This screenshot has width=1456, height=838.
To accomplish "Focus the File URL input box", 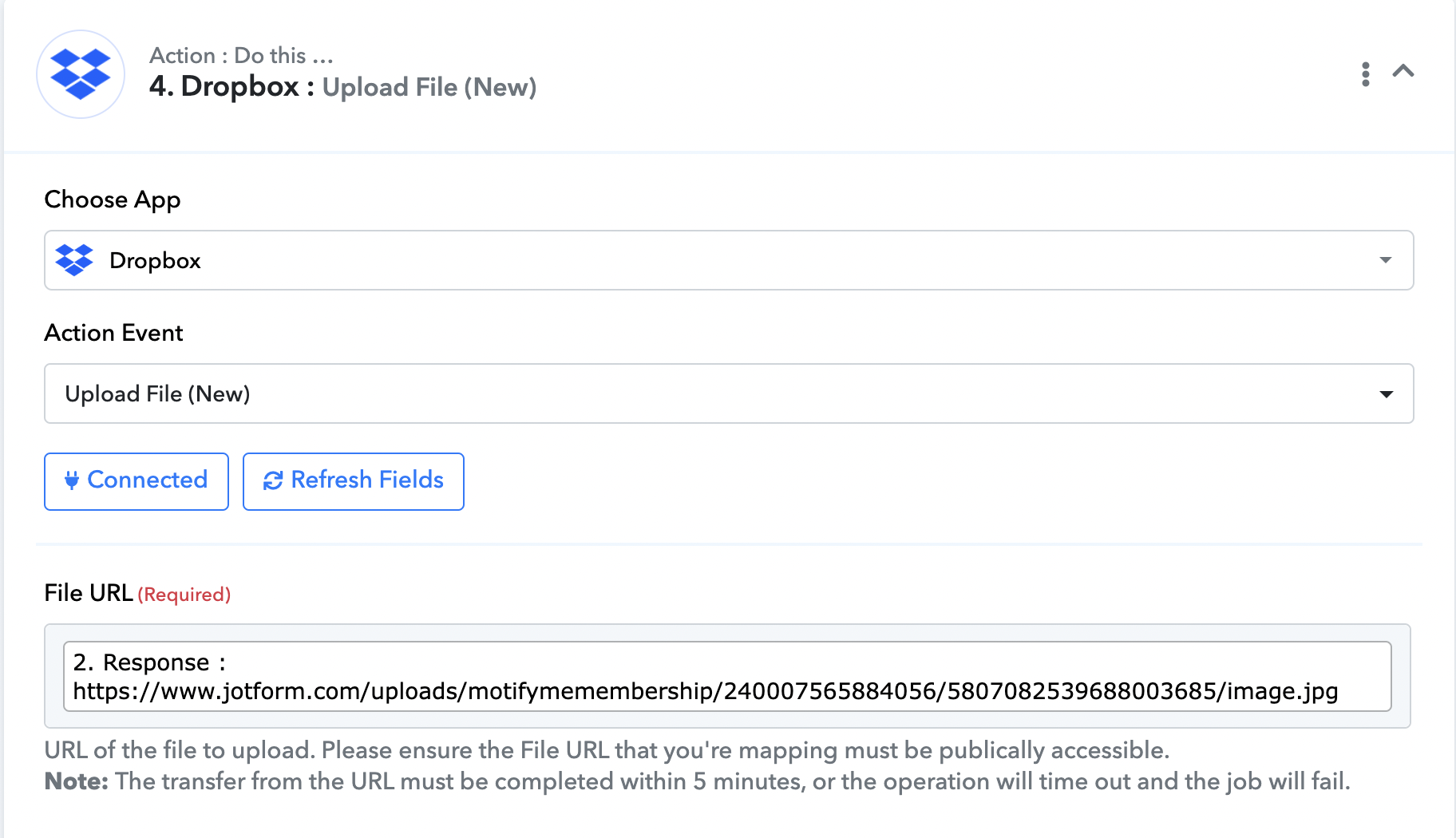I will tap(727, 676).
